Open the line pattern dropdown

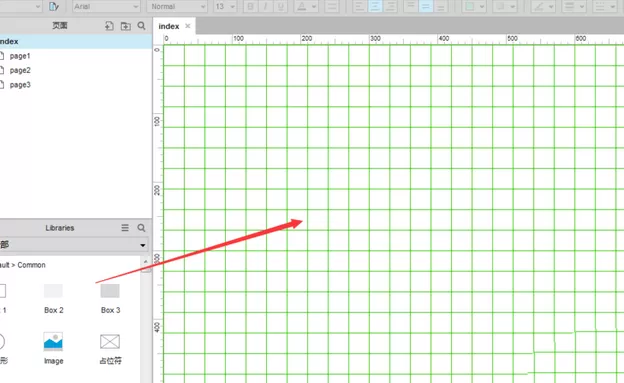pos(604,6)
